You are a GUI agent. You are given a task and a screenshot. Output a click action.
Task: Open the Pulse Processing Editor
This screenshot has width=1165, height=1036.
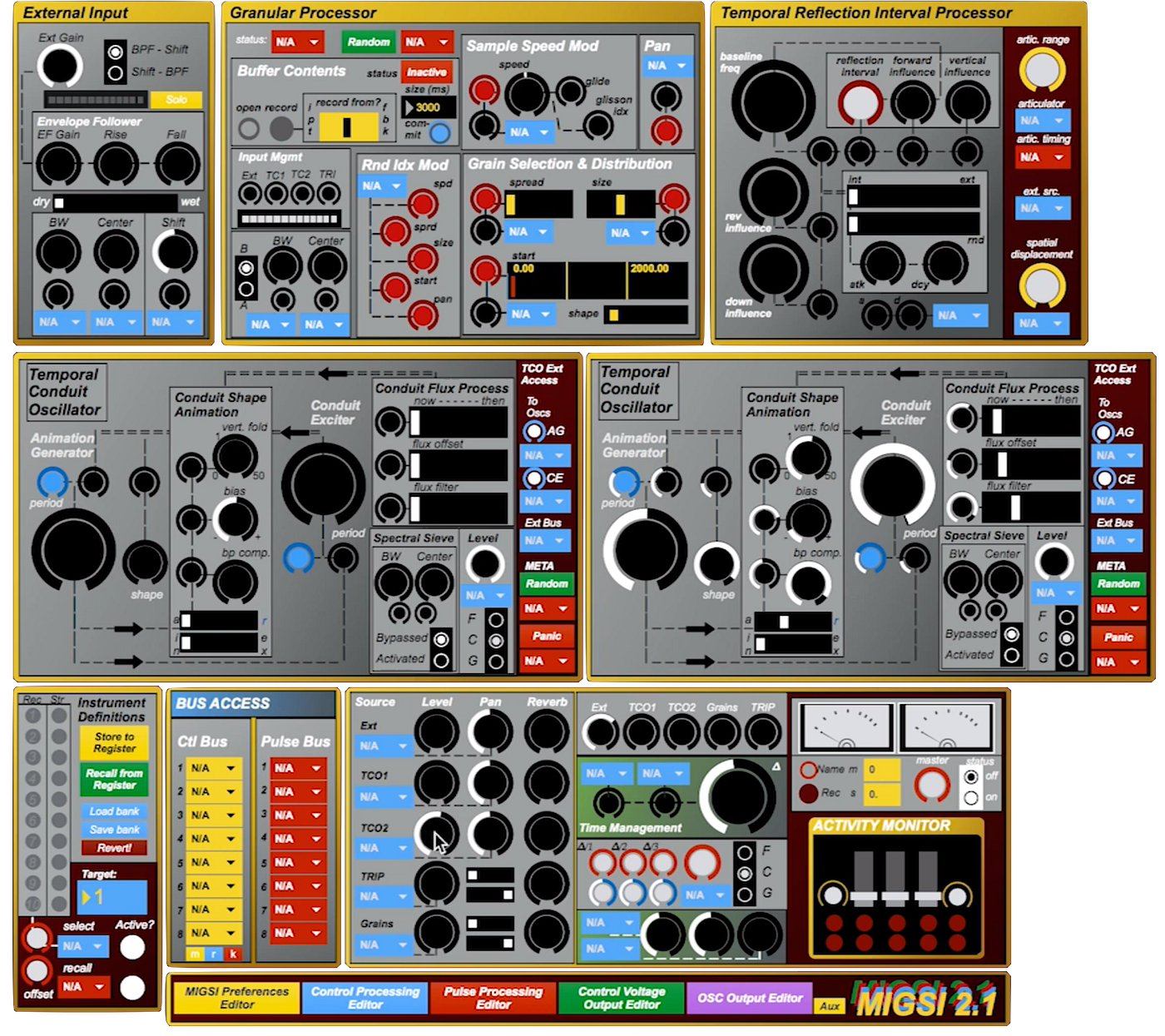(x=493, y=998)
